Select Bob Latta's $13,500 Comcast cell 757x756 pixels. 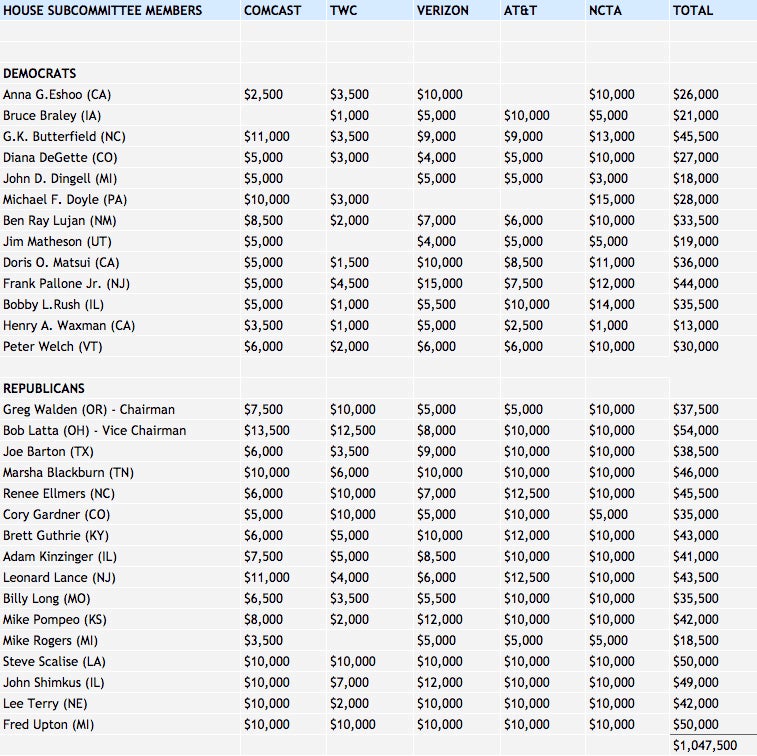click(x=267, y=430)
